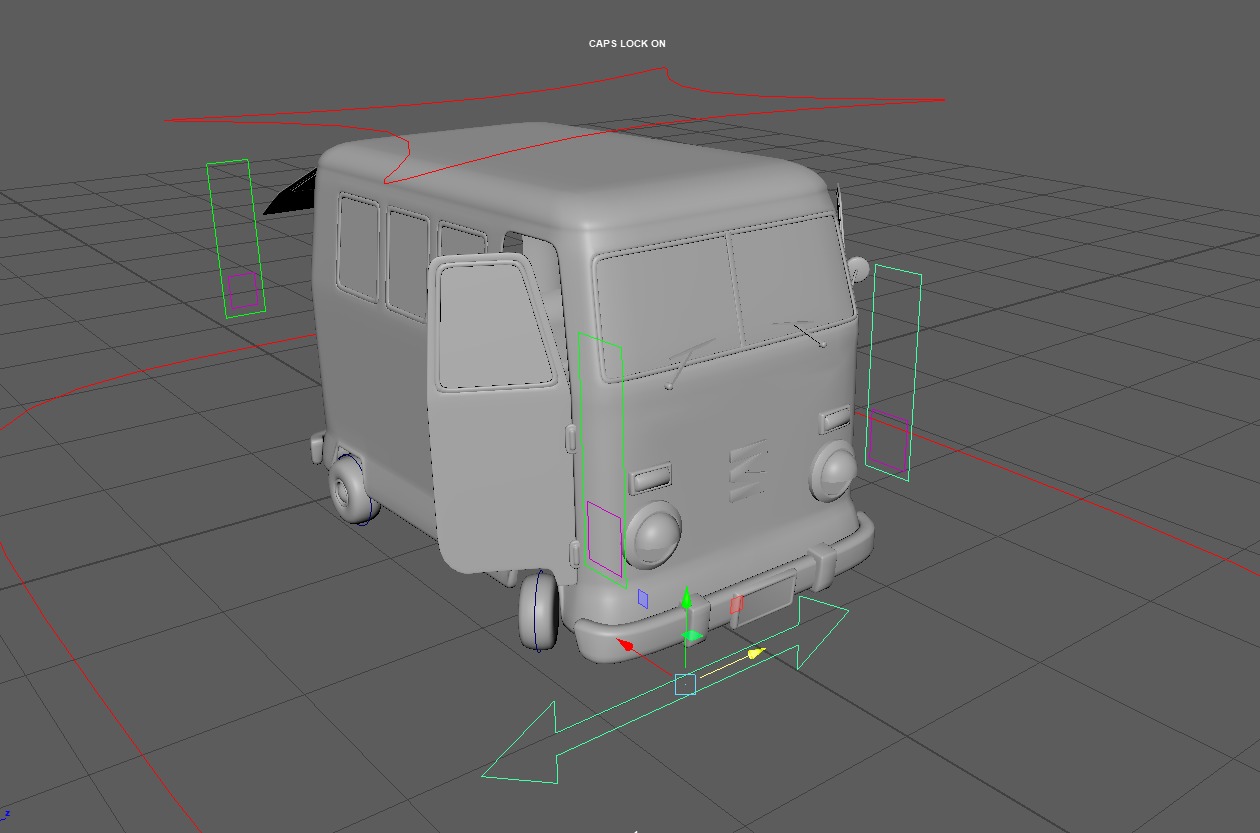Click the cyan center box of move manipulator
The image size is (1260, 833).
coord(685,684)
